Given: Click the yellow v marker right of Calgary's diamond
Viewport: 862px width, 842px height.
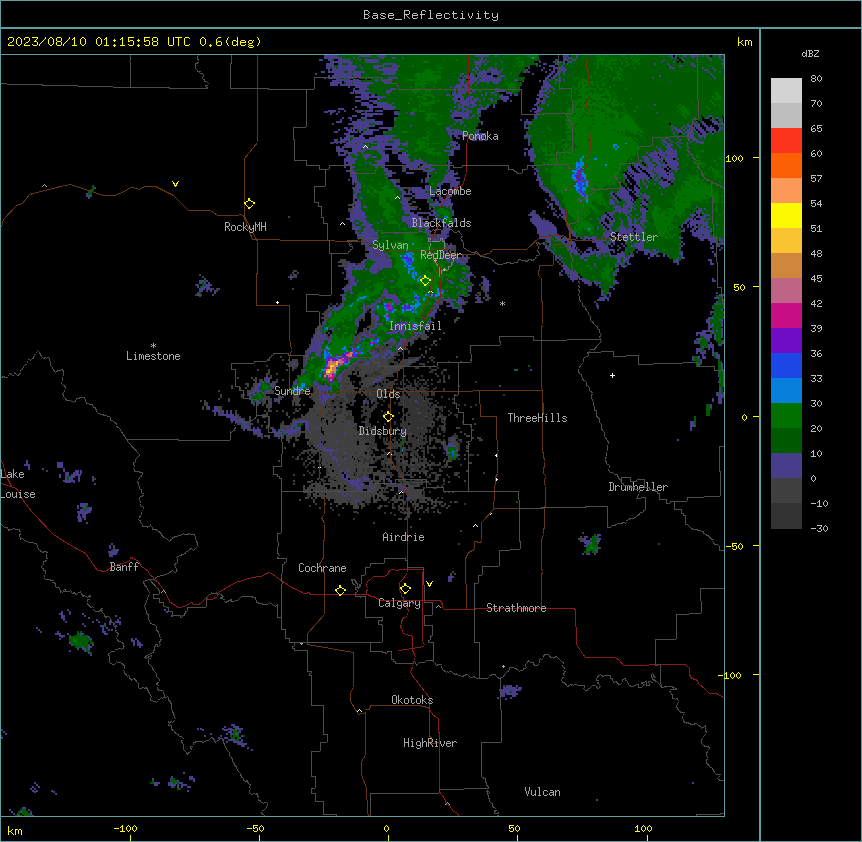Looking at the screenshot, I should click(x=429, y=584).
